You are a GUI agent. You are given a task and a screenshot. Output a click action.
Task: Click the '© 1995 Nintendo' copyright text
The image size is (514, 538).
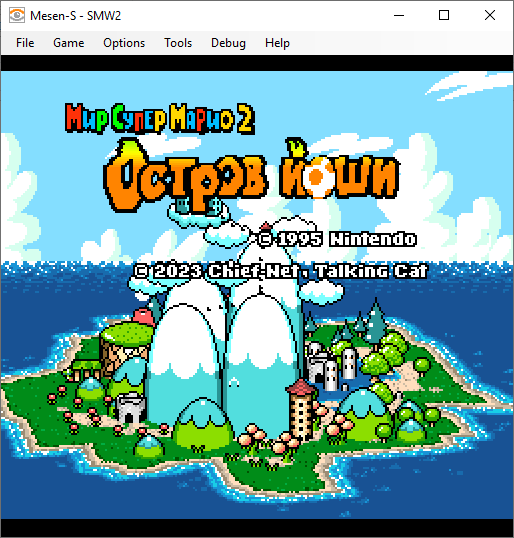tap(337, 239)
